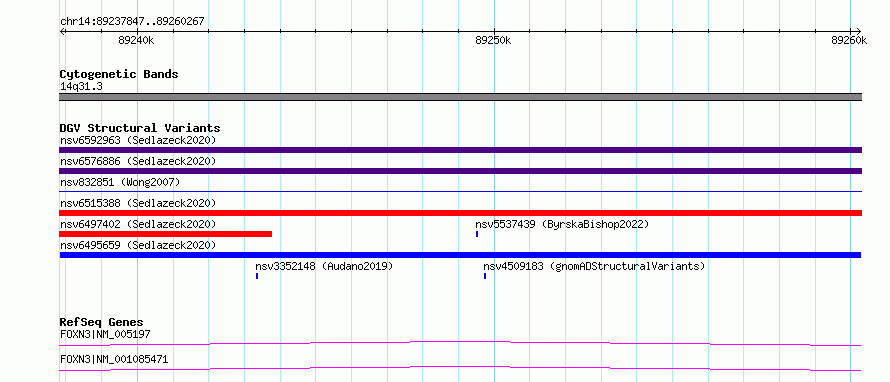Screen dimensions: 890x382
Task: Click the chr14:89237847..89260267 coordinate label
Action: pos(132,22)
